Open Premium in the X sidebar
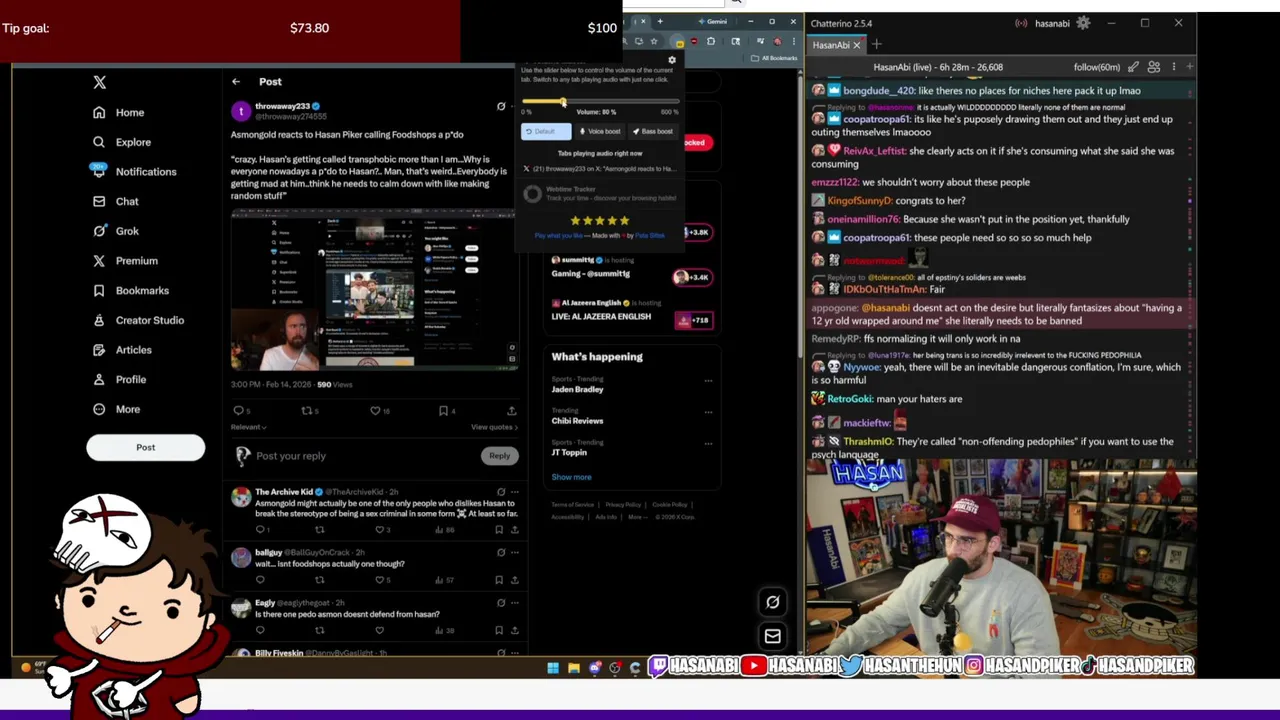Image resolution: width=1280 pixels, height=720 pixels. tap(125, 261)
